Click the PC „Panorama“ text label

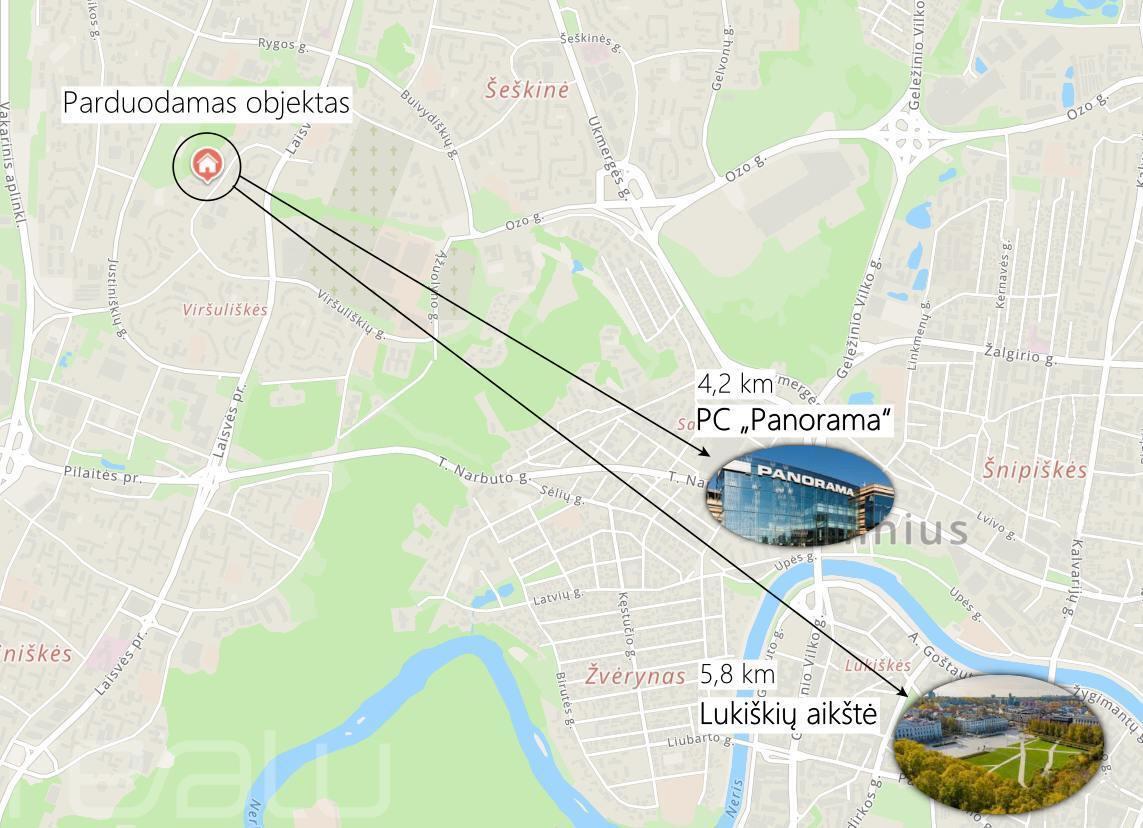[795, 421]
